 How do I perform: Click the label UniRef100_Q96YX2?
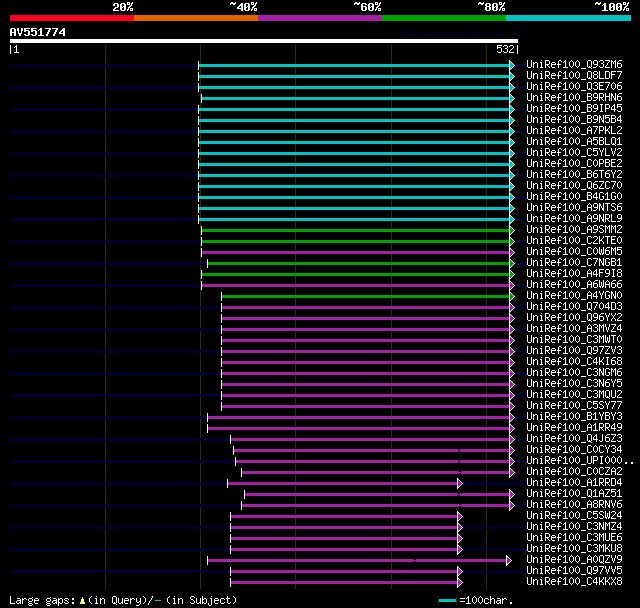574,318
